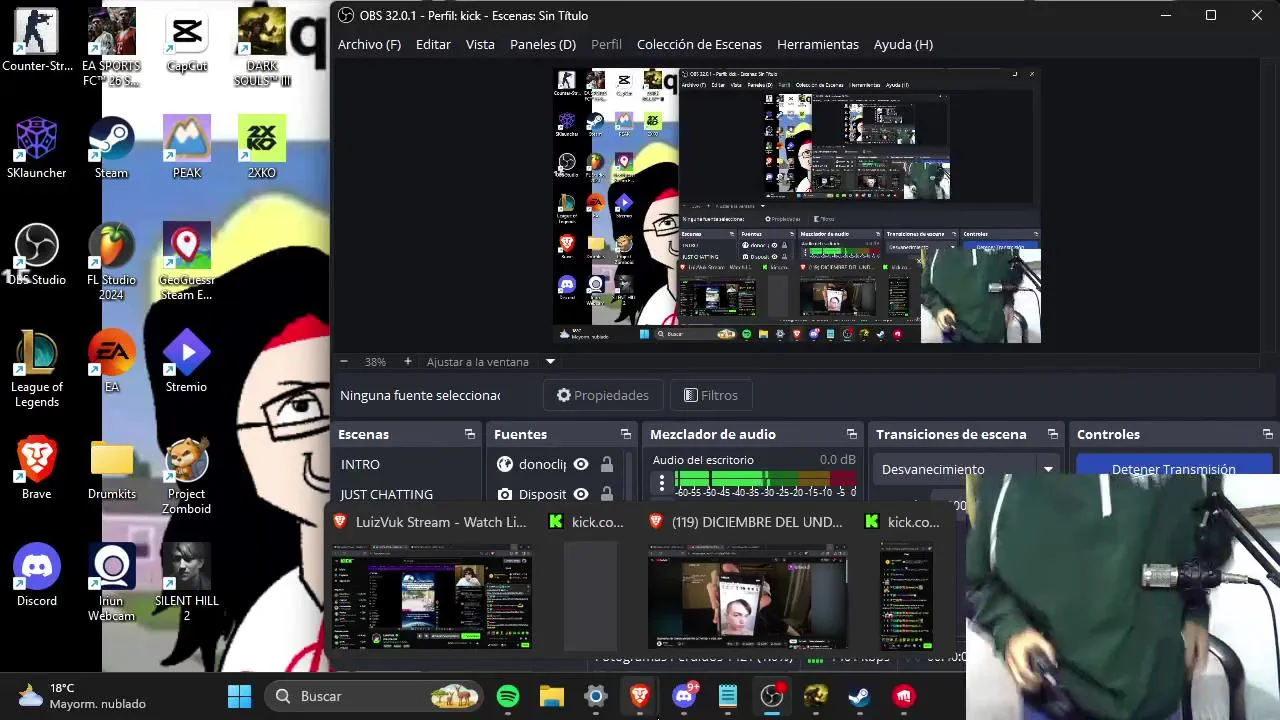Open EA SPORTS FC 26 desktop shortcut
The width and height of the screenshot is (1280, 720).
(x=111, y=47)
